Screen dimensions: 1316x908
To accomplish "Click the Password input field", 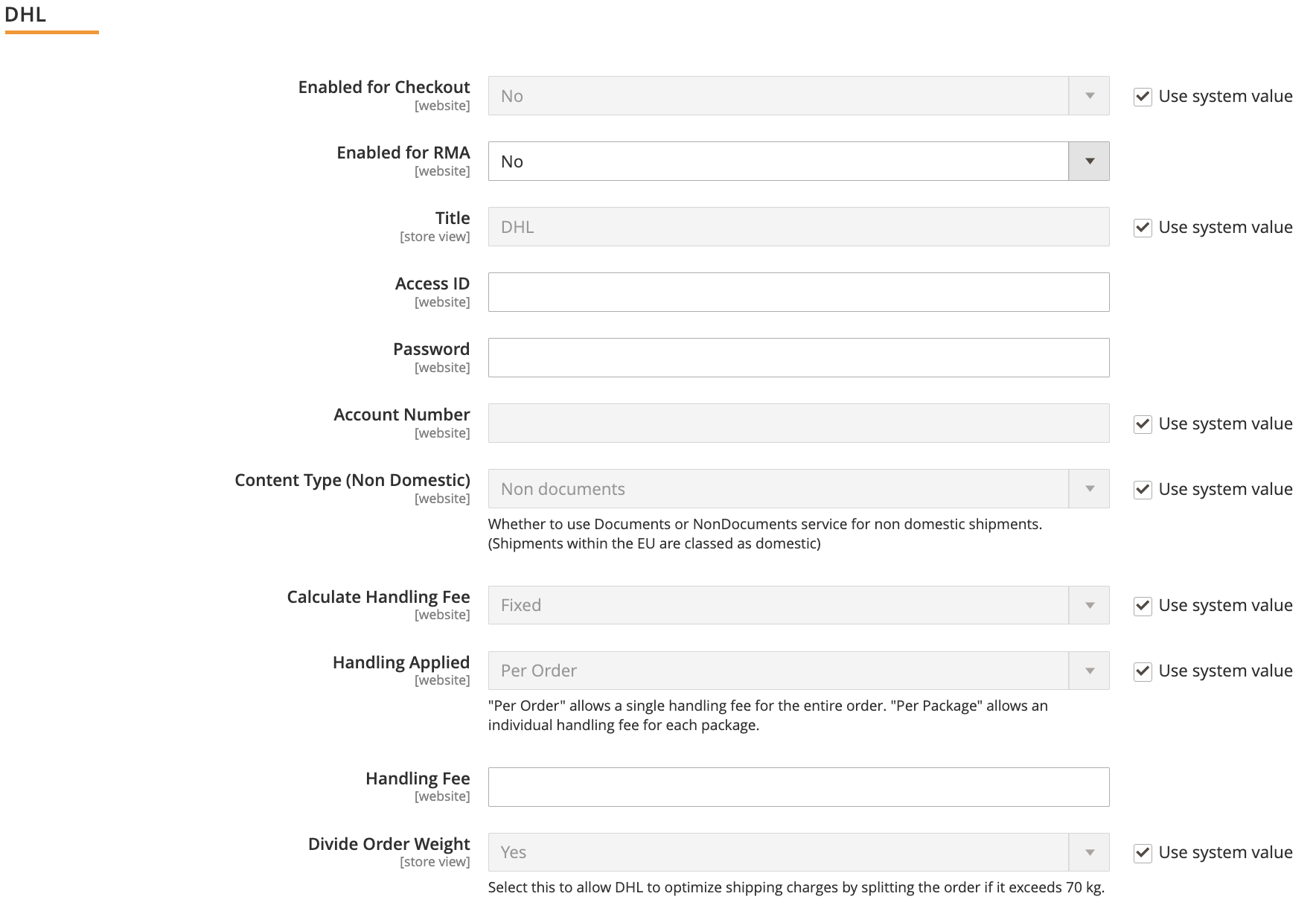I will (796, 357).
